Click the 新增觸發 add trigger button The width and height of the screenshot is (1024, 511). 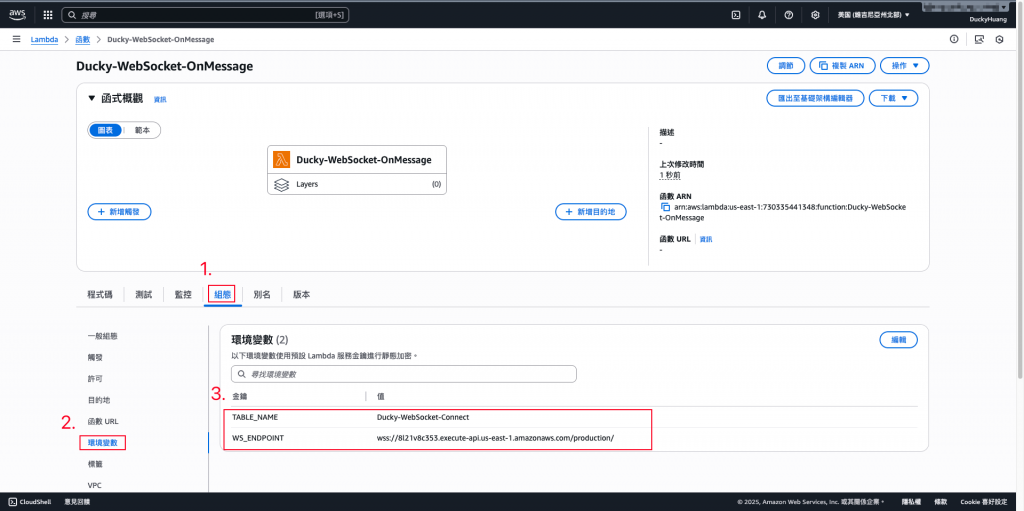pyautogui.click(x=120, y=212)
